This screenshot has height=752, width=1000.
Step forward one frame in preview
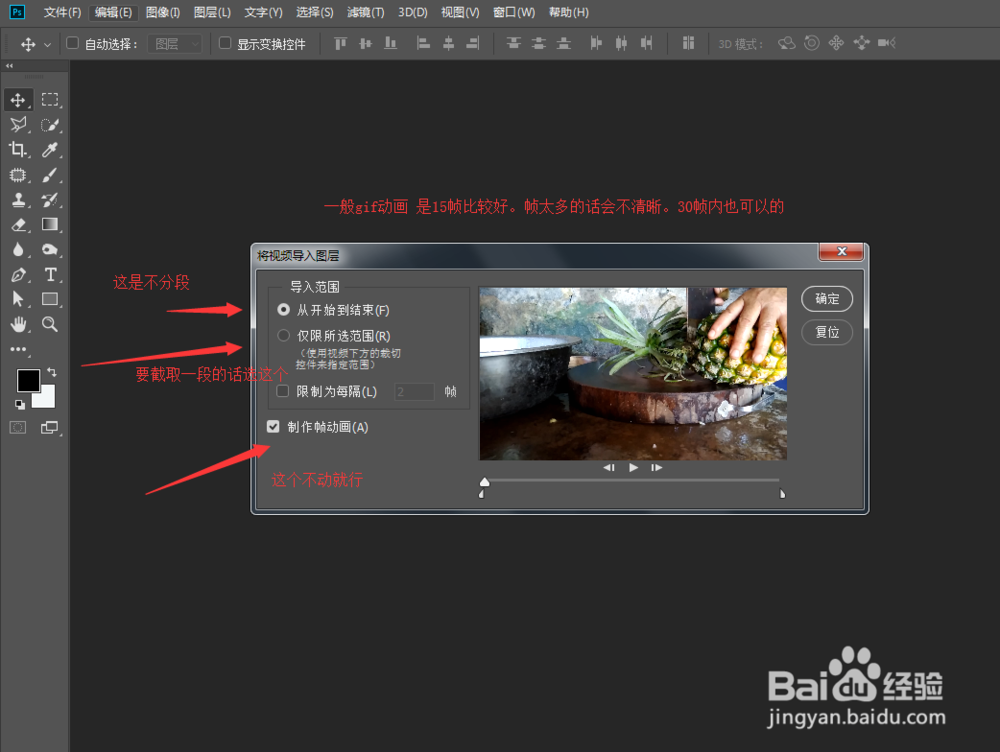pyautogui.click(x=656, y=468)
